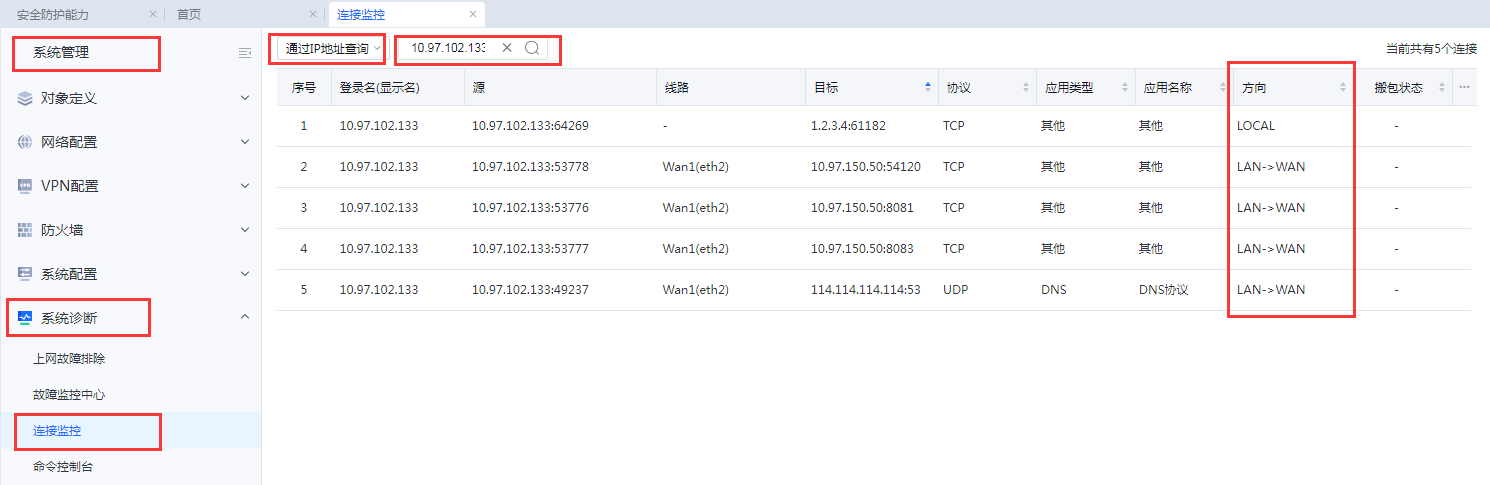1490x485 pixels.
Task: Sort by 报包状态 column arrows
Action: [x=1442, y=87]
